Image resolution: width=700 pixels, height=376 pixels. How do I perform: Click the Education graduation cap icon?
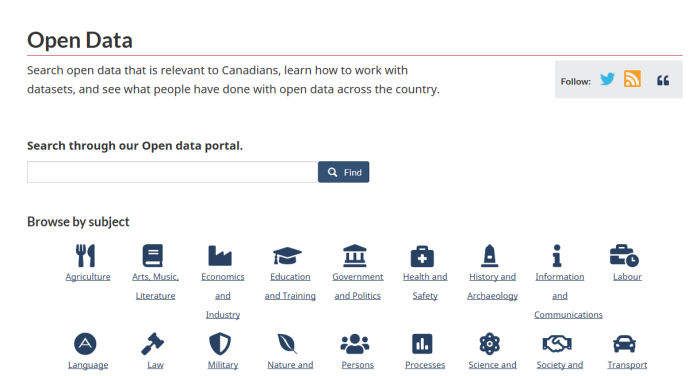click(288, 256)
